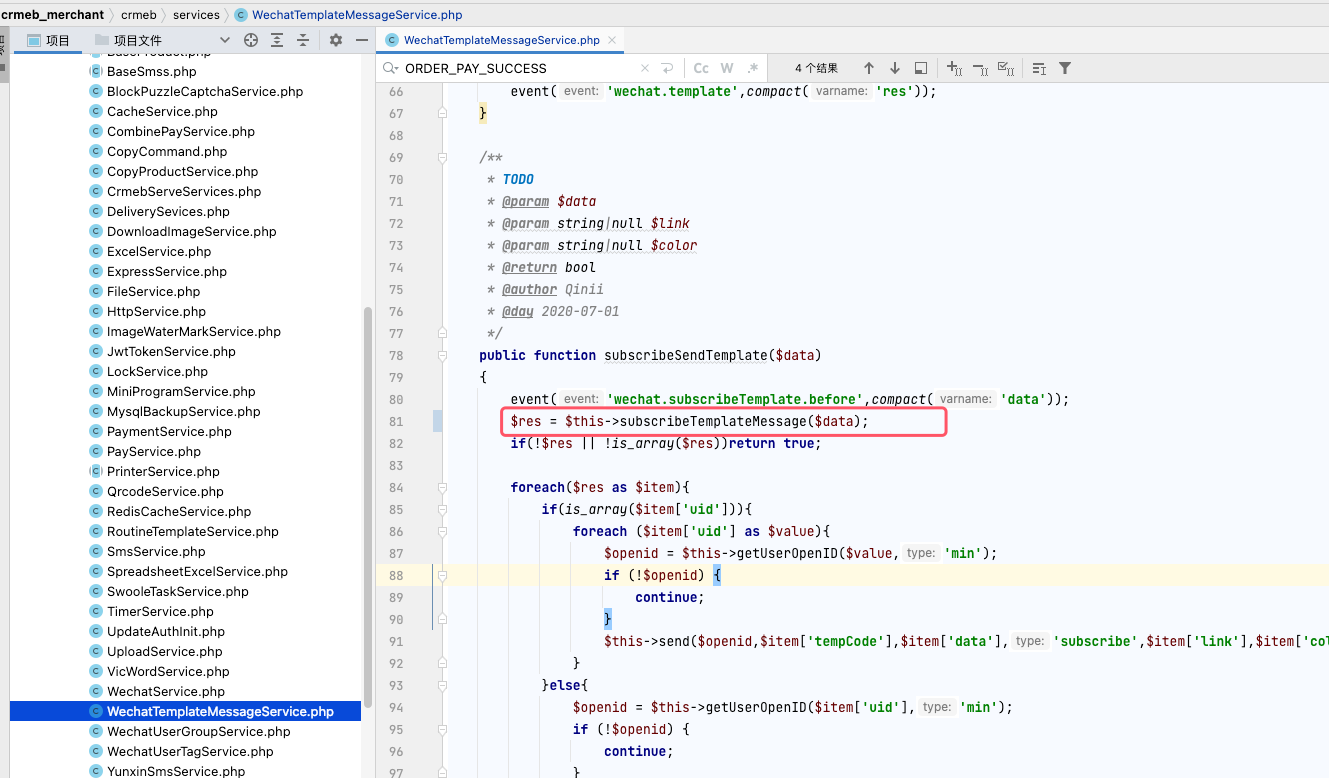Switch to the 项目 panel tab

click(48, 40)
